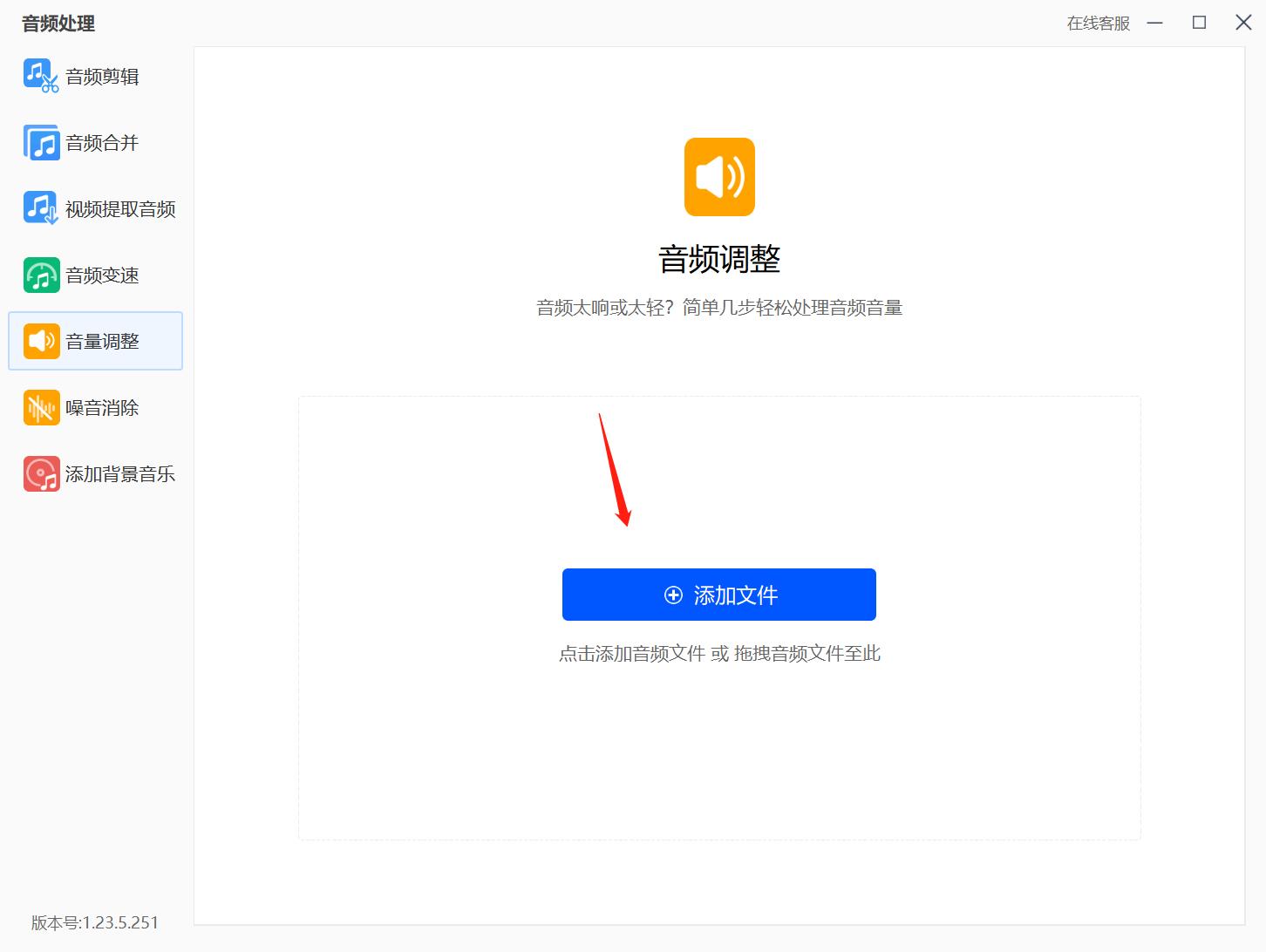The height and width of the screenshot is (952, 1266).
Task: Select the green 音频变速 speed-change icon
Action: point(39,274)
